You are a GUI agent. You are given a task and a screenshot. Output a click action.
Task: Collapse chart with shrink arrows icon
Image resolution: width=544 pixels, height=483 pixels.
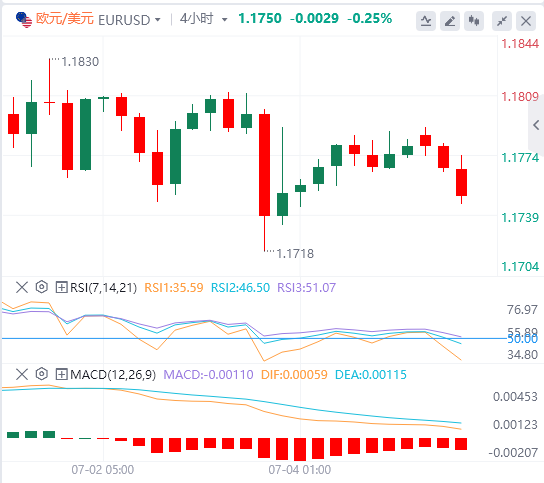pyautogui.click(x=502, y=21)
